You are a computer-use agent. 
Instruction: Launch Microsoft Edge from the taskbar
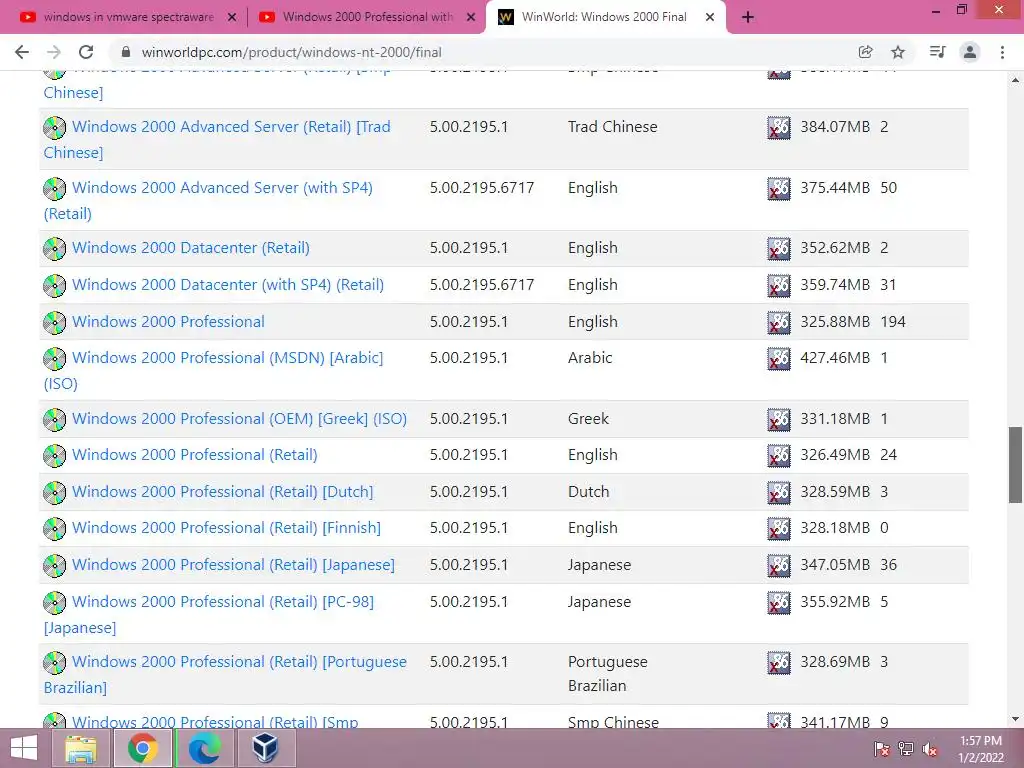204,748
